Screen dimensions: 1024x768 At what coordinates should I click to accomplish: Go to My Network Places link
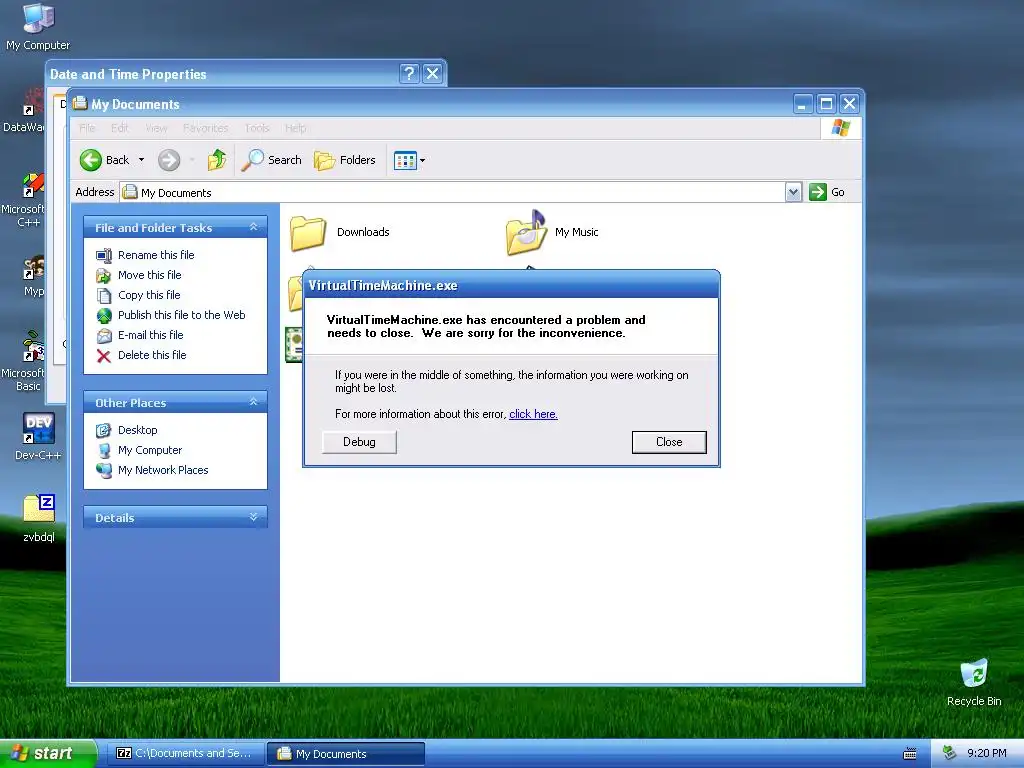[163, 470]
